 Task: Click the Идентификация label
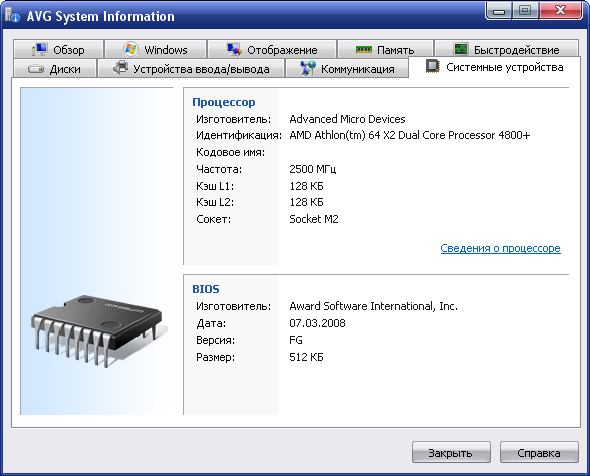(x=239, y=135)
